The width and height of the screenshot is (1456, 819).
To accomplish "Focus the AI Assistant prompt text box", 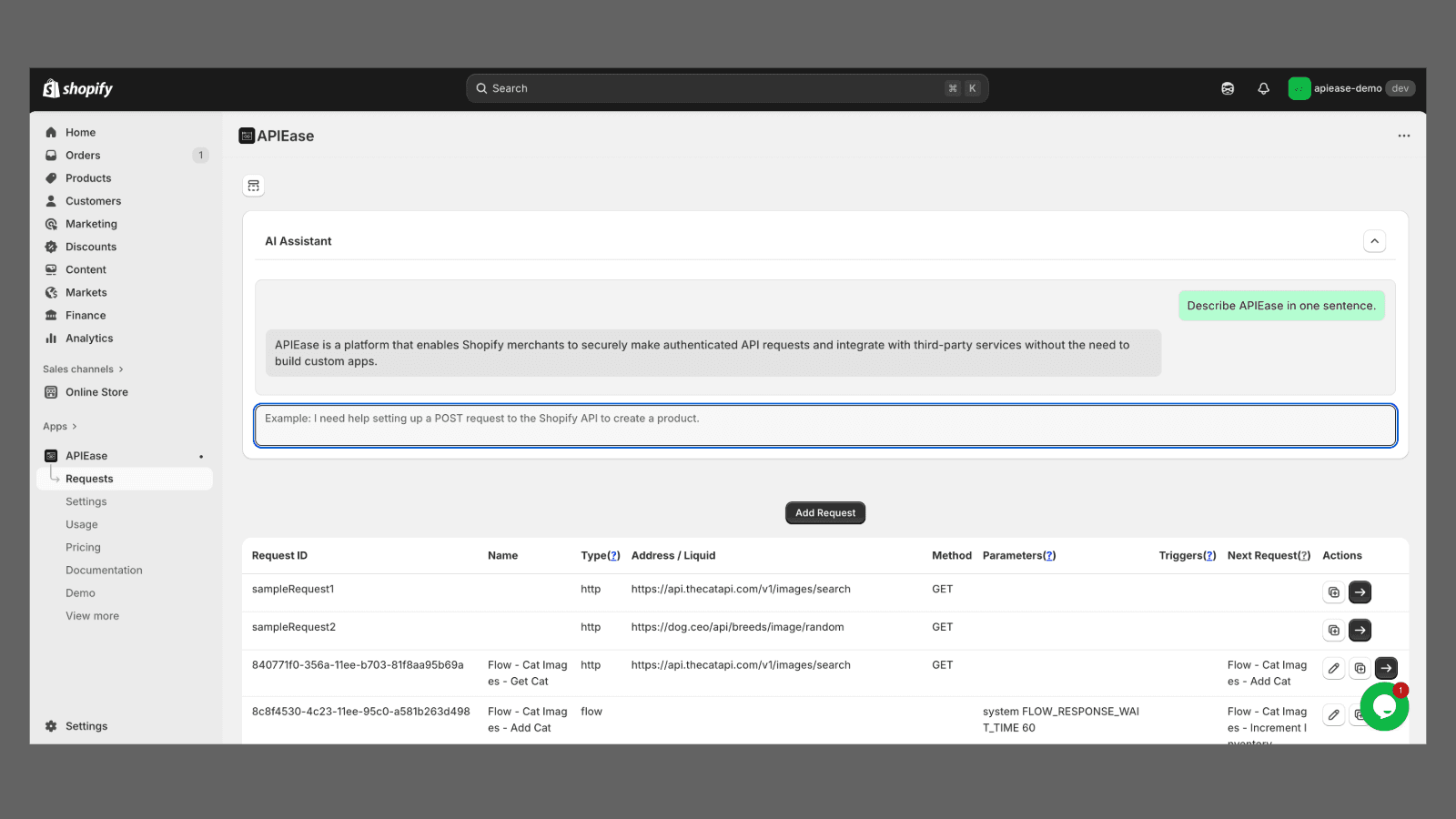I will point(824,426).
